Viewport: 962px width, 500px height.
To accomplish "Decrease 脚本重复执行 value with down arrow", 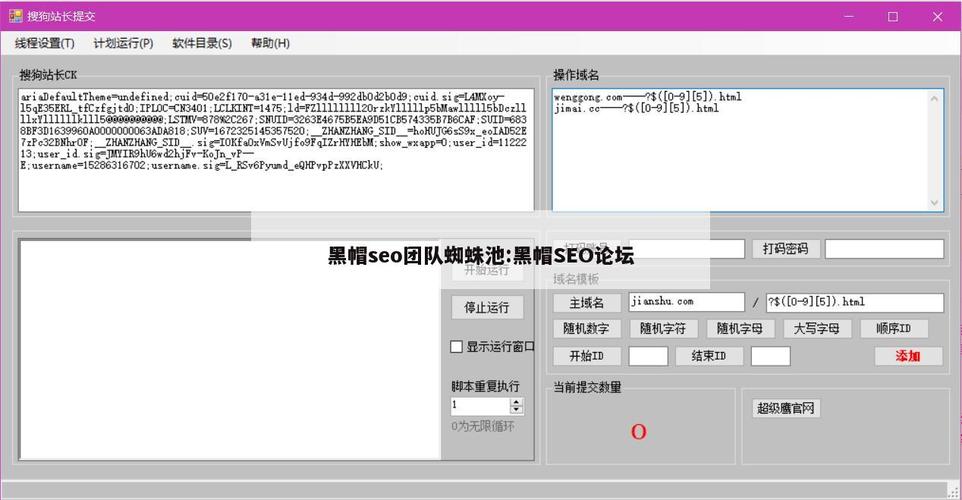I will (x=517, y=409).
